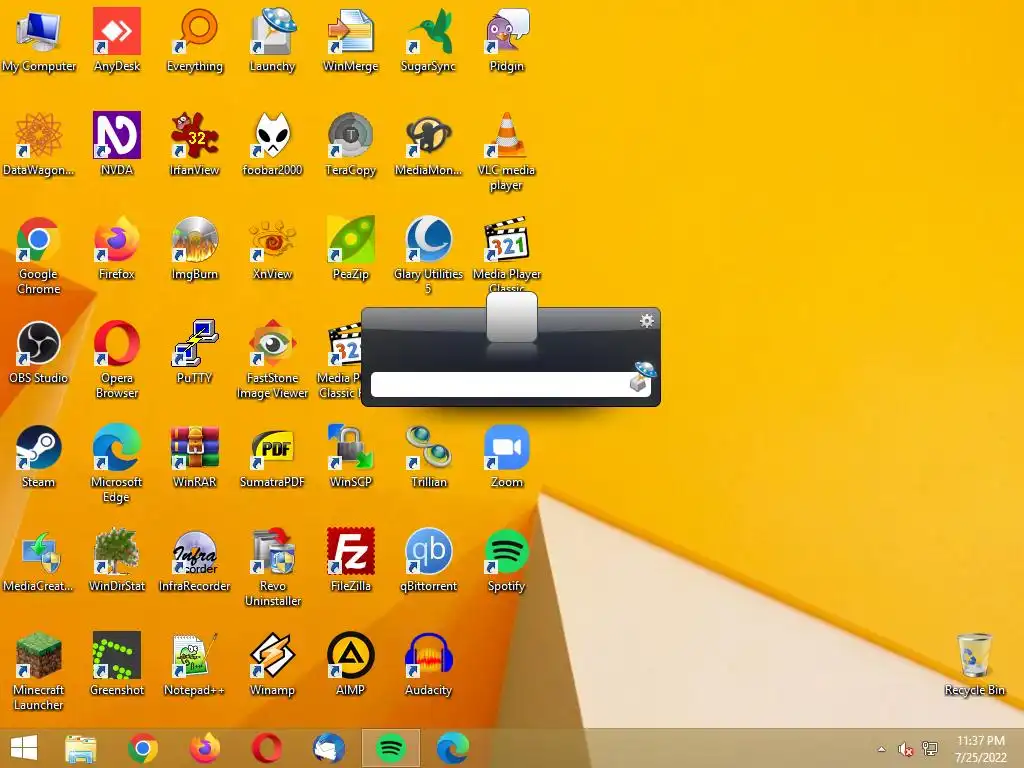
Task: Launch Edge from the taskbar
Action: pyautogui.click(x=453, y=748)
